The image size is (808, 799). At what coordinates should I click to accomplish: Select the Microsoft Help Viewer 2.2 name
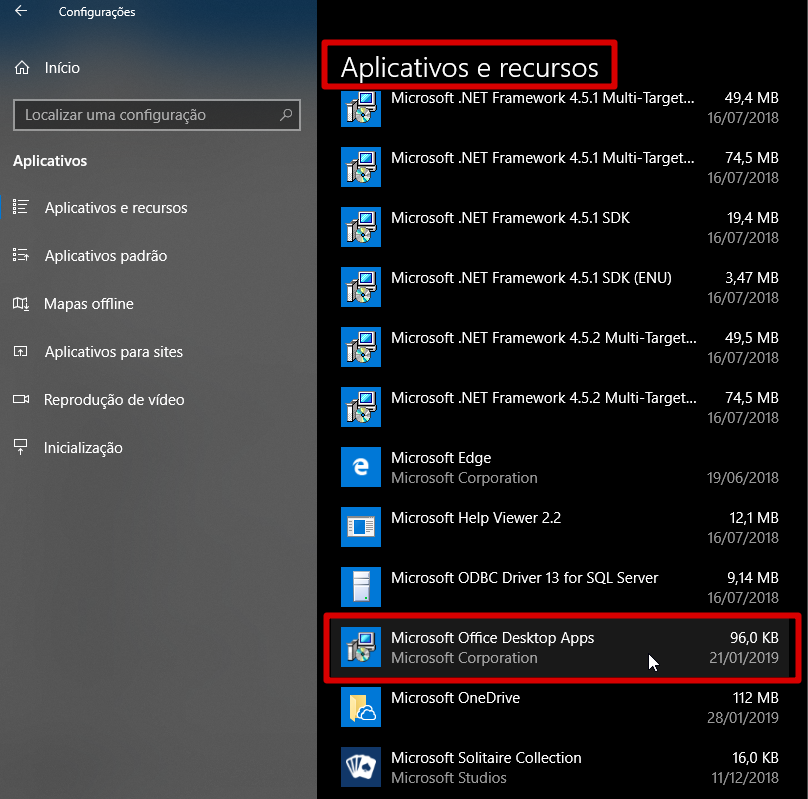coord(476,518)
